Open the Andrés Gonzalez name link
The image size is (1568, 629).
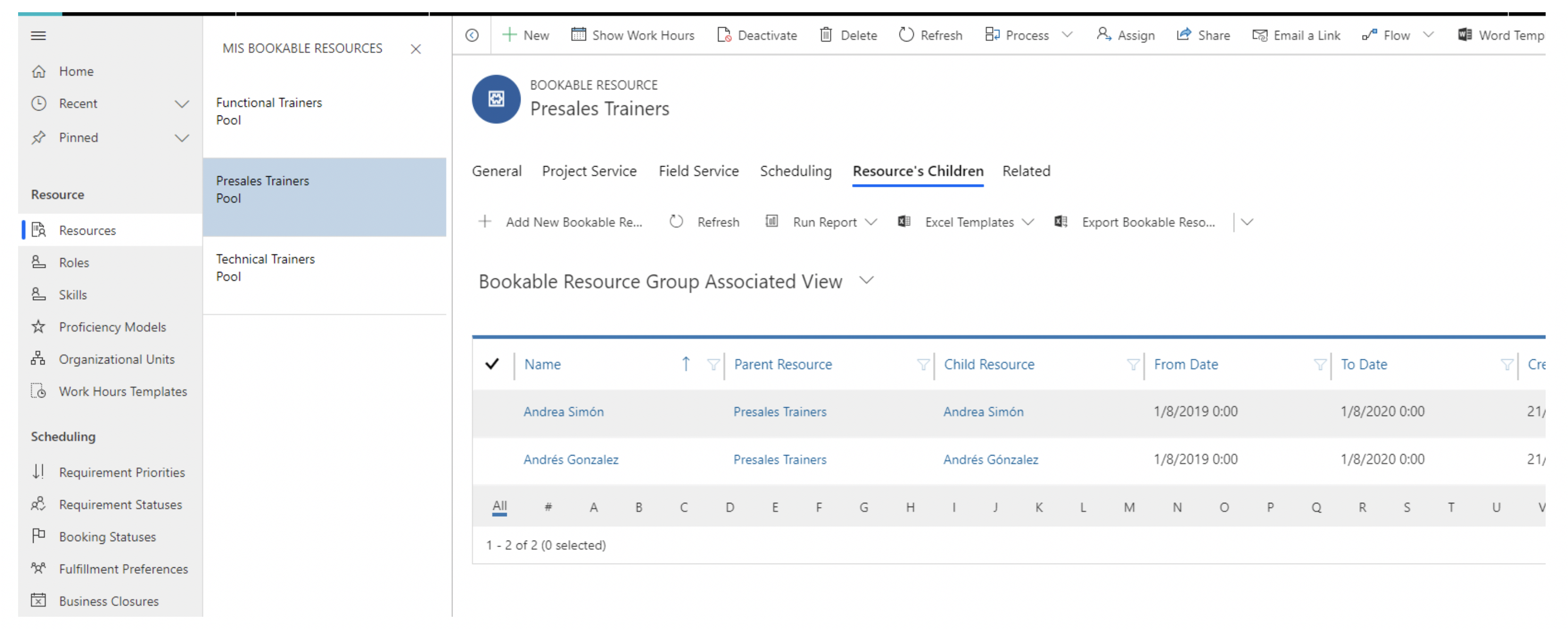click(x=571, y=460)
